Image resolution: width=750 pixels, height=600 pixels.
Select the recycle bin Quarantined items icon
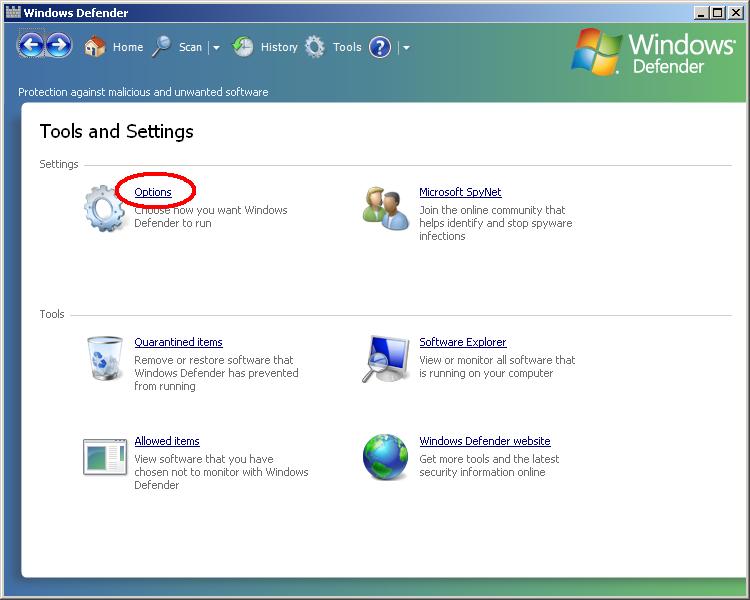pos(104,358)
